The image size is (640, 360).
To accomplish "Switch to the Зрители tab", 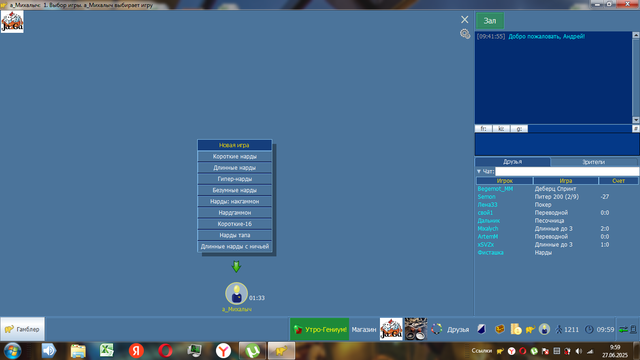I will point(593,162).
